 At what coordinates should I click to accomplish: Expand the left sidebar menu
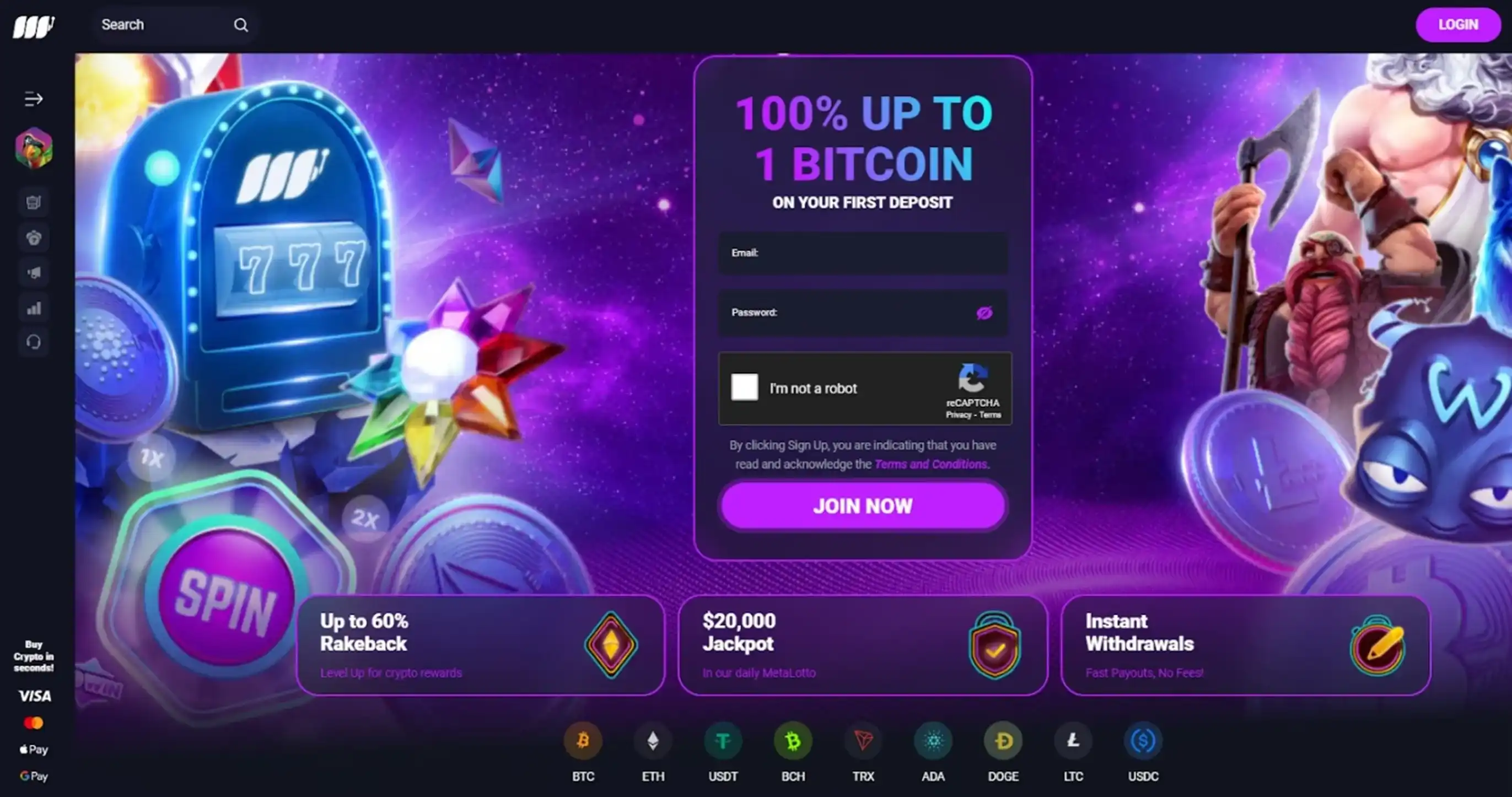34,99
